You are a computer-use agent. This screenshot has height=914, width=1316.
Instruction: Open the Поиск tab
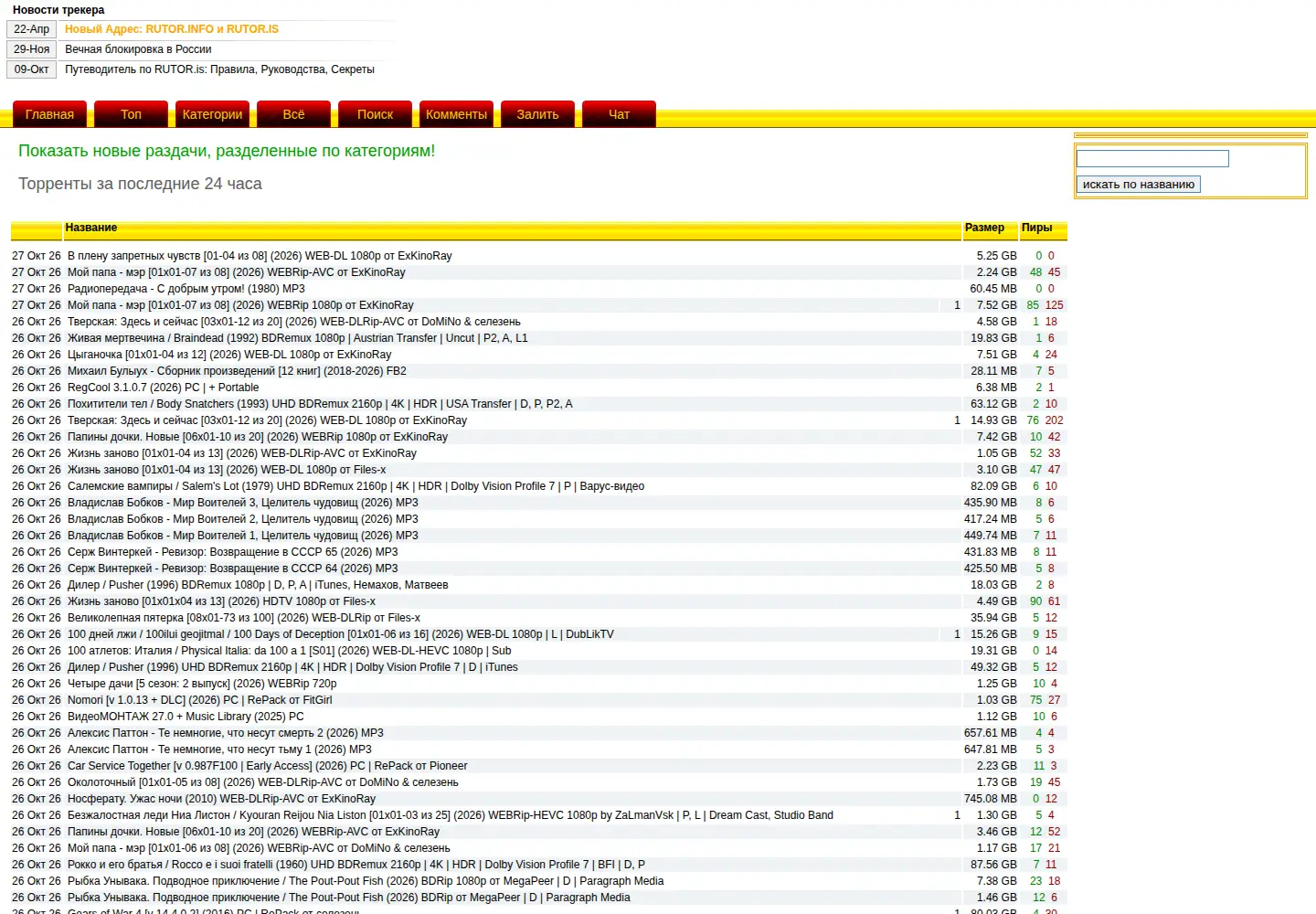[x=375, y=114]
